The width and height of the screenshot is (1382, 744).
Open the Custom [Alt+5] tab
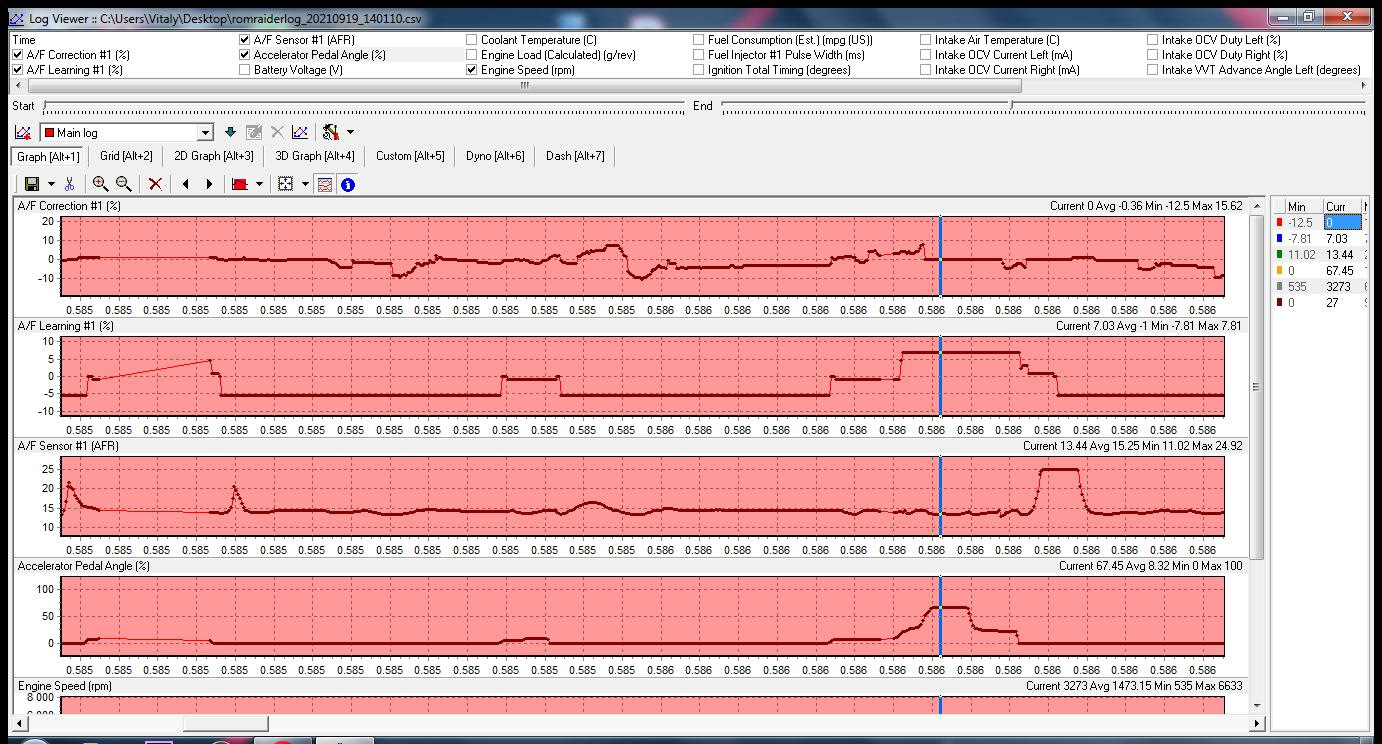point(410,156)
